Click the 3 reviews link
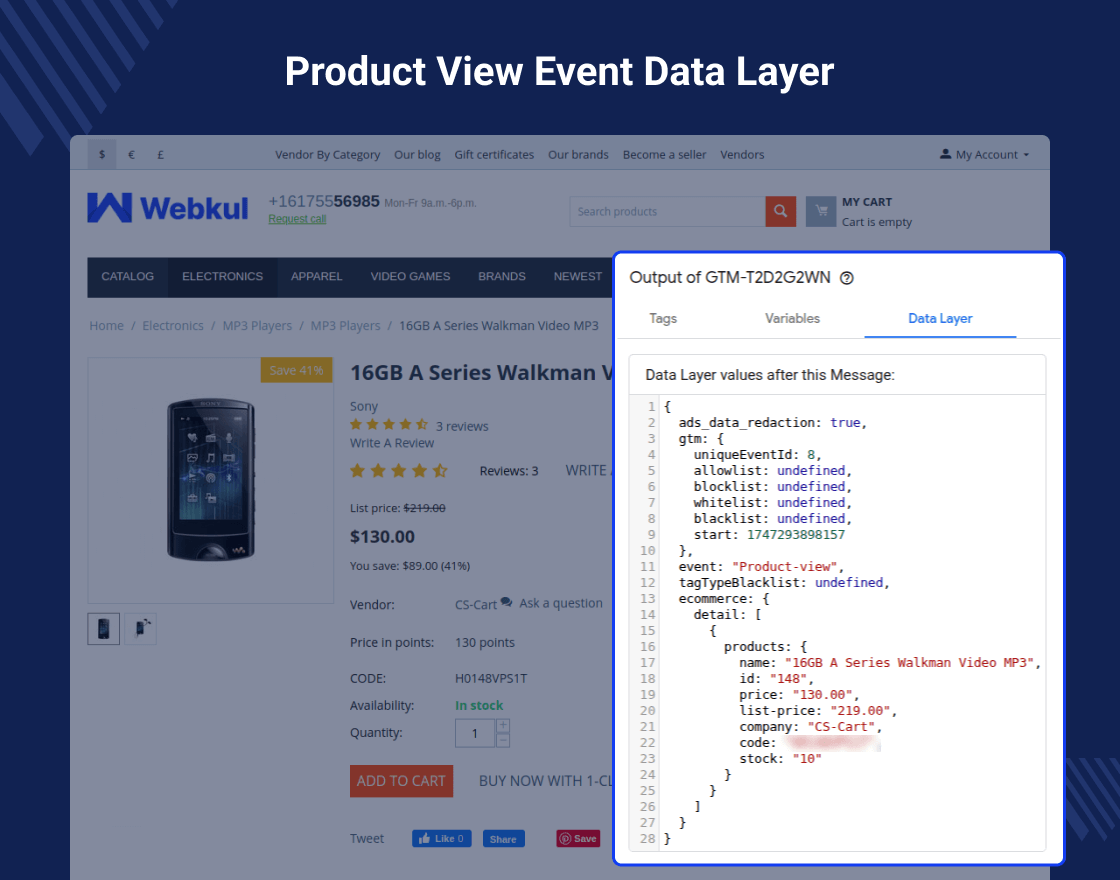The image size is (1120, 880). click(x=462, y=426)
